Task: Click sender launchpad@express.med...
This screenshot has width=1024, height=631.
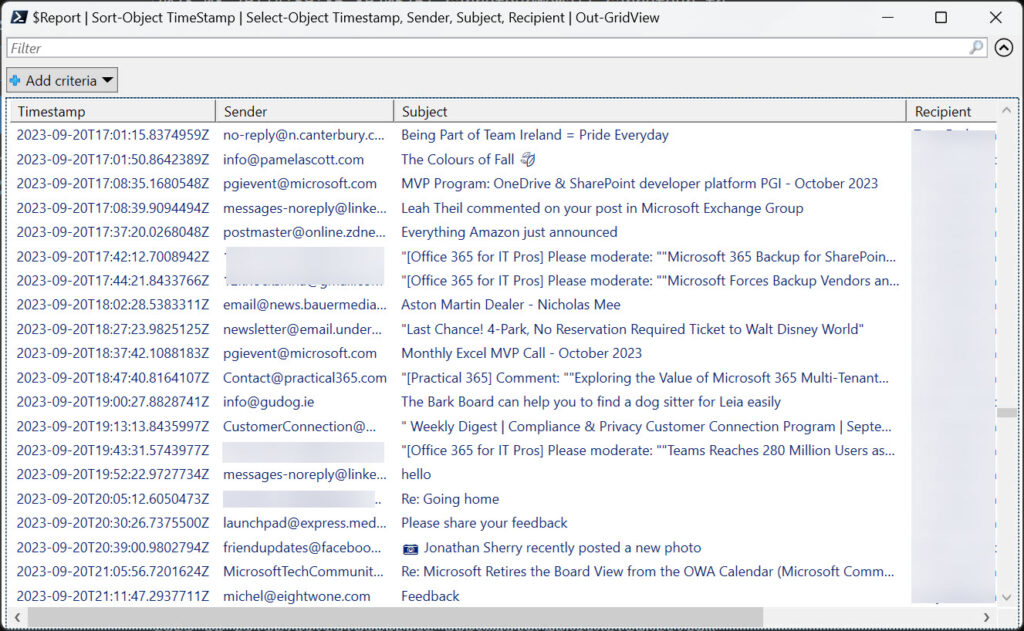Action: (x=305, y=523)
